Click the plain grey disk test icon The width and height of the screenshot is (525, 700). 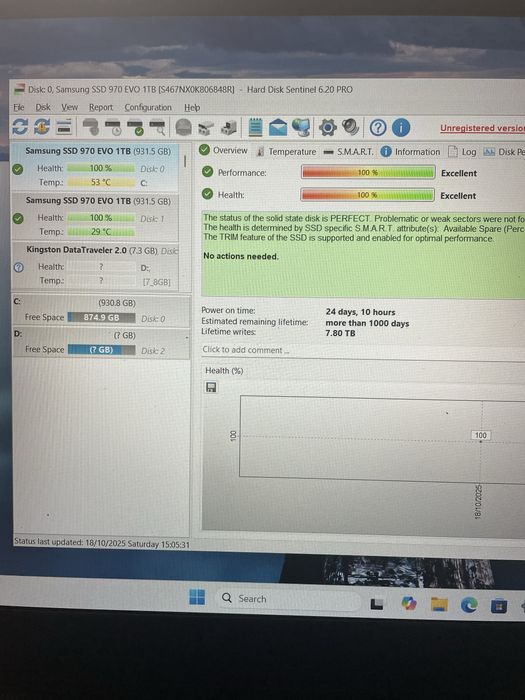click(x=91, y=127)
